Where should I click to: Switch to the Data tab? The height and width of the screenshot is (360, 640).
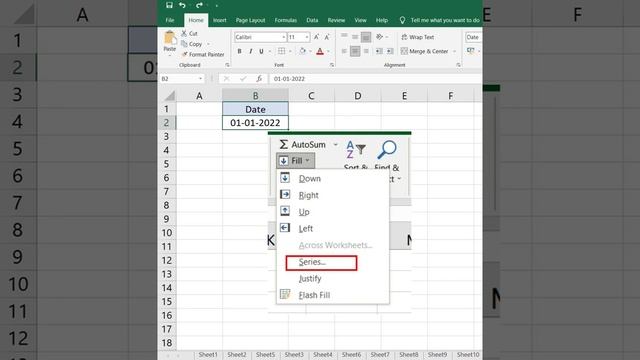(x=312, y=20)
